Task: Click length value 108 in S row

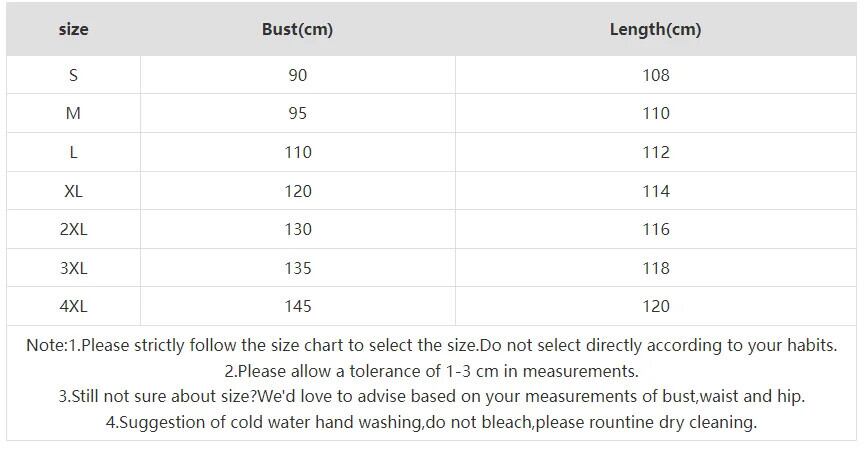Action: 655,75
